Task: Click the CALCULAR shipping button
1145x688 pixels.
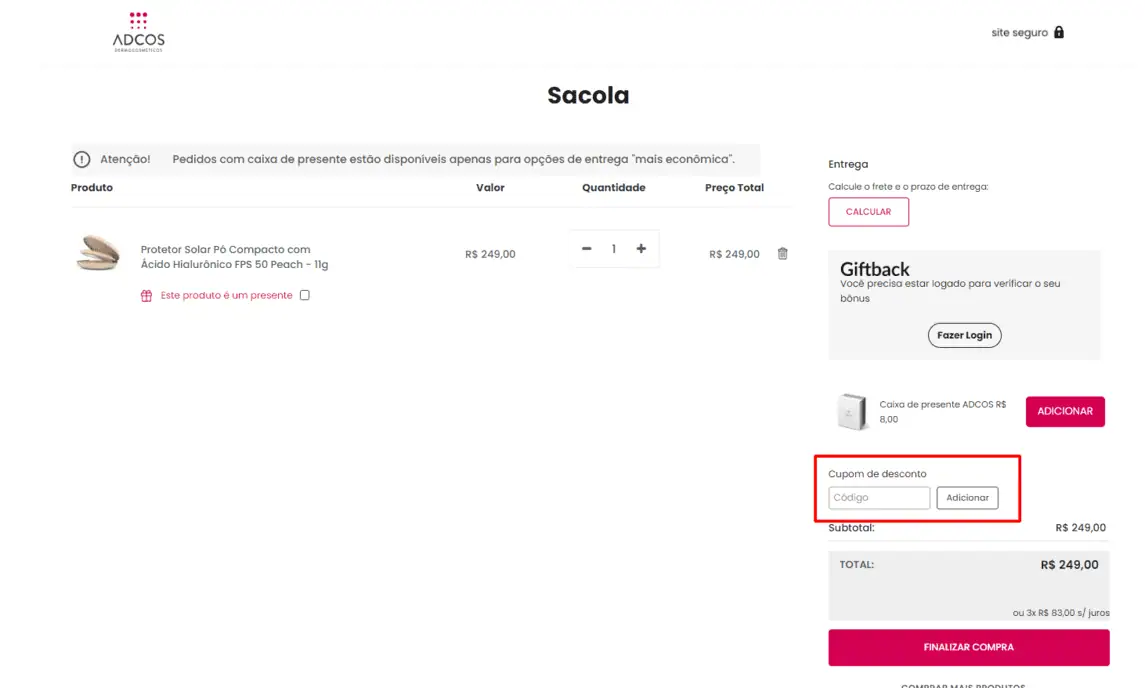Action: (868, 212)
